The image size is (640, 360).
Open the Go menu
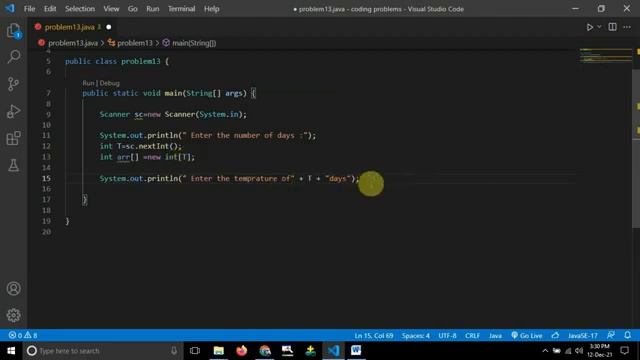pyautogui.click(x=133, y=9)
